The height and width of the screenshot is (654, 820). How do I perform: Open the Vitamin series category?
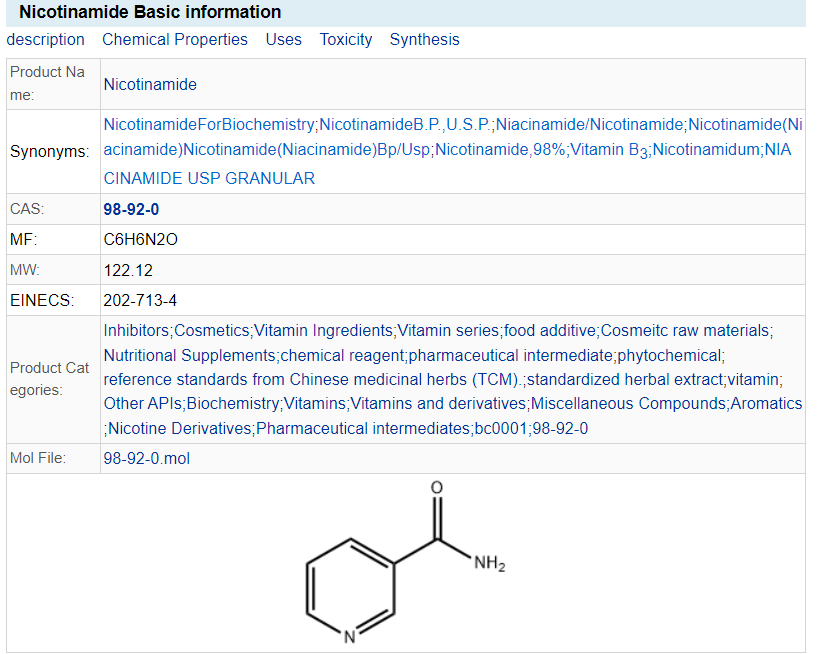448,330
